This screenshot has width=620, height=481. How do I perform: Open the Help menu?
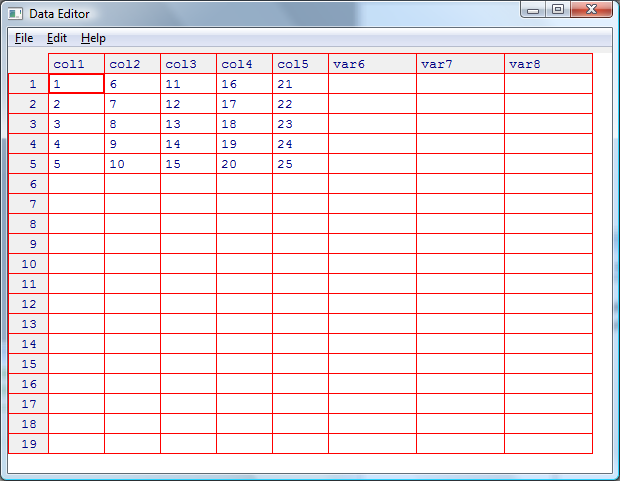point(93,38)
